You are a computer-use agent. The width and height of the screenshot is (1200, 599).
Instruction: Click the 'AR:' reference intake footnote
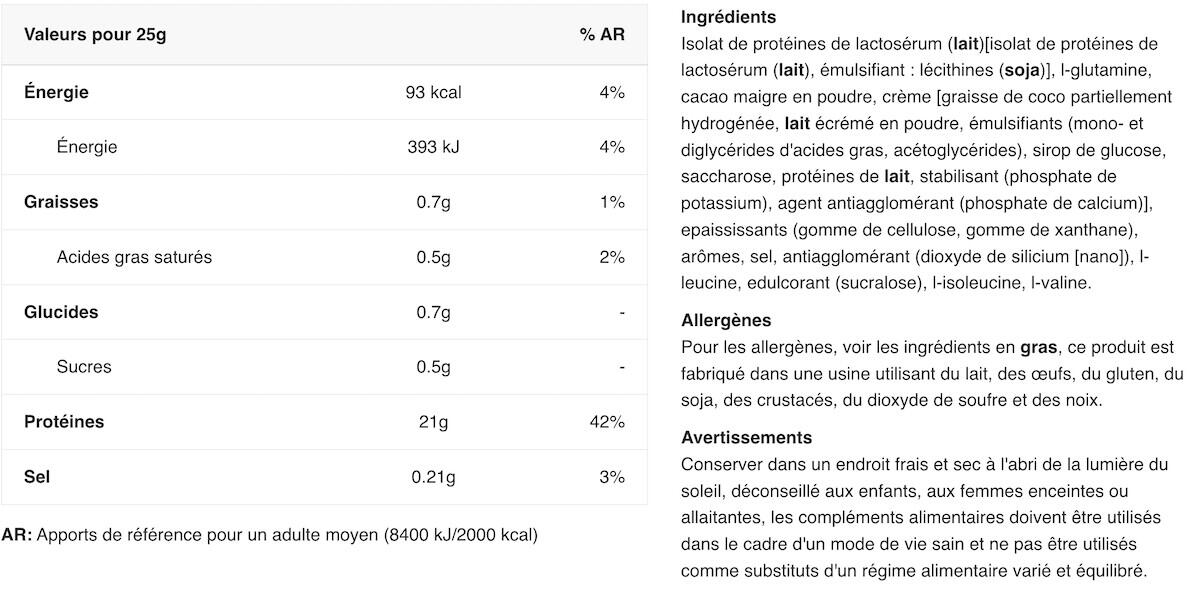tap(270, 535)
